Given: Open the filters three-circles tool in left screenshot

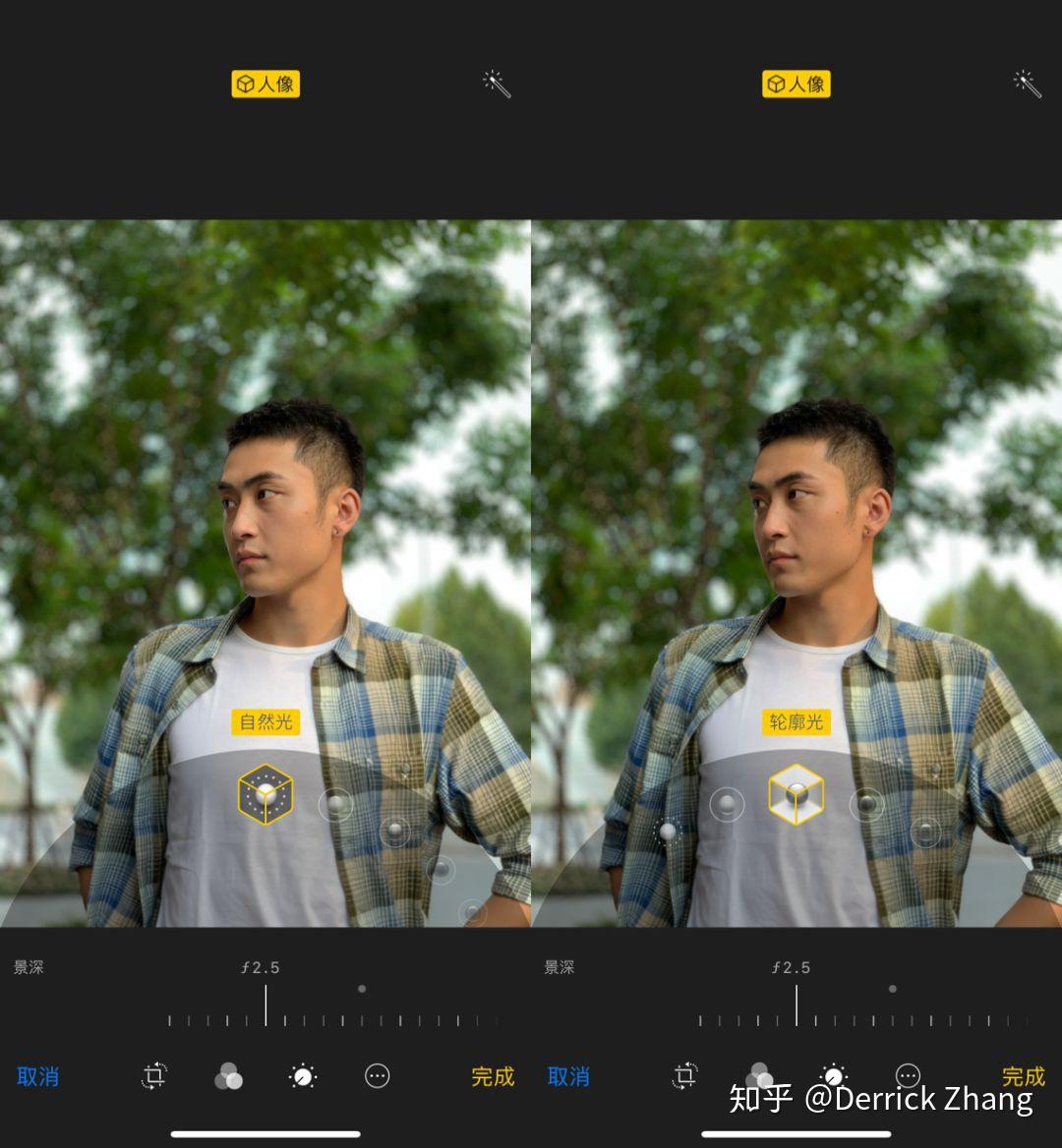Looking at the screenshot, I should click(228, 1076).
